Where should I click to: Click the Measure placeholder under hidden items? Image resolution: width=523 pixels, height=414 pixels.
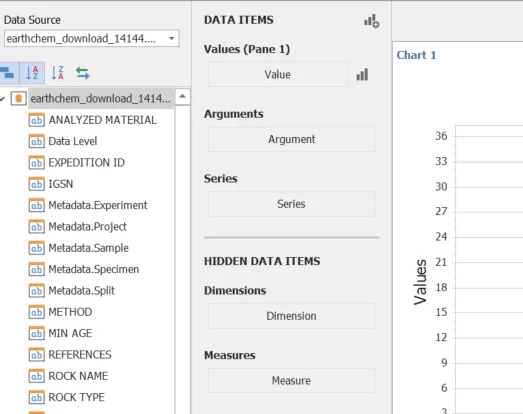[292, 381]
